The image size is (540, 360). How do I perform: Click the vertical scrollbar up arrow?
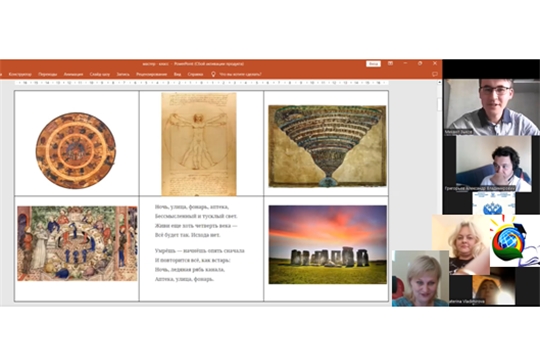tap(439, 83)
